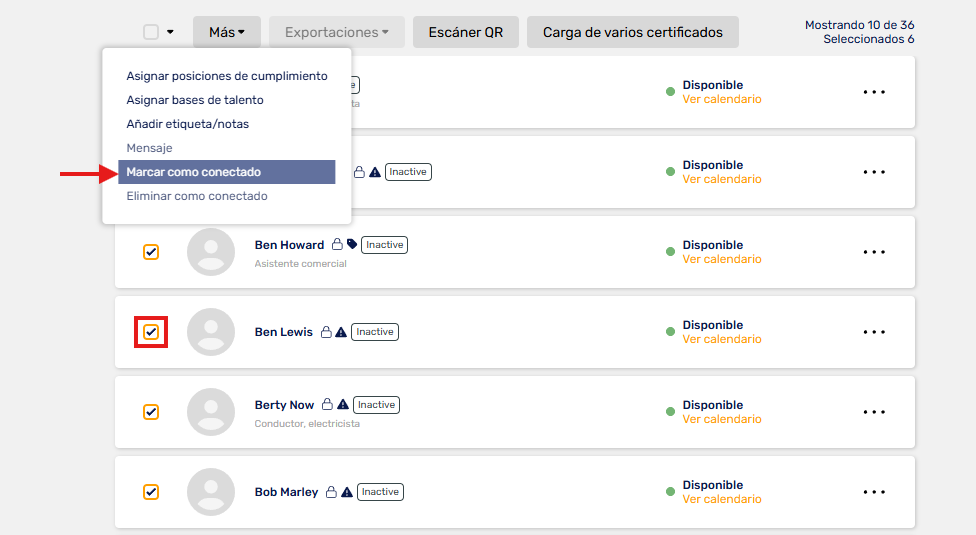Screen dimensions: 976x535
Task: Collapse the Más dropdown menu
Action: click(227, 32)
